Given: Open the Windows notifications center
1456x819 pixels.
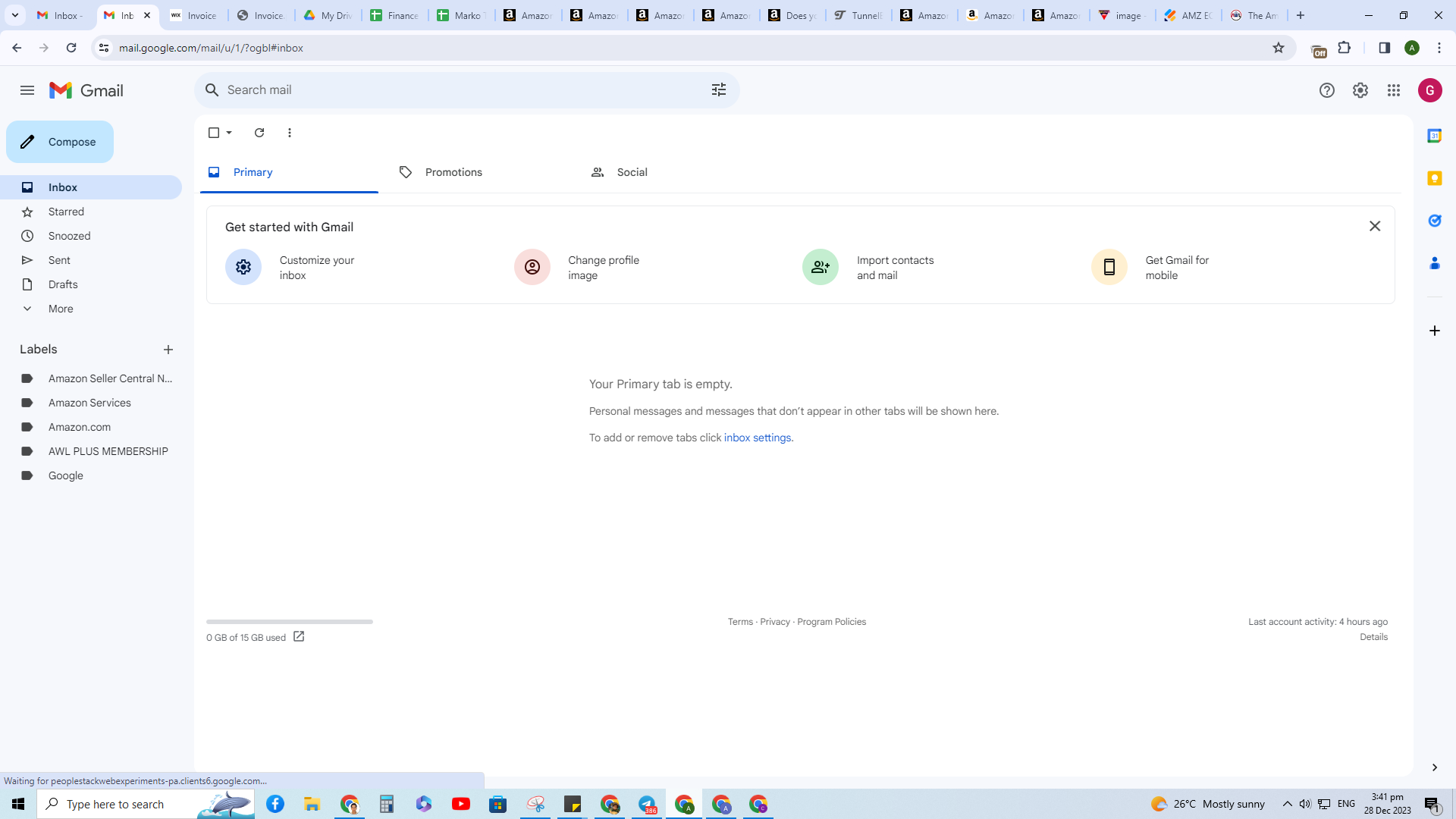Looking at the screenshot, I should tap(1432, 804).
